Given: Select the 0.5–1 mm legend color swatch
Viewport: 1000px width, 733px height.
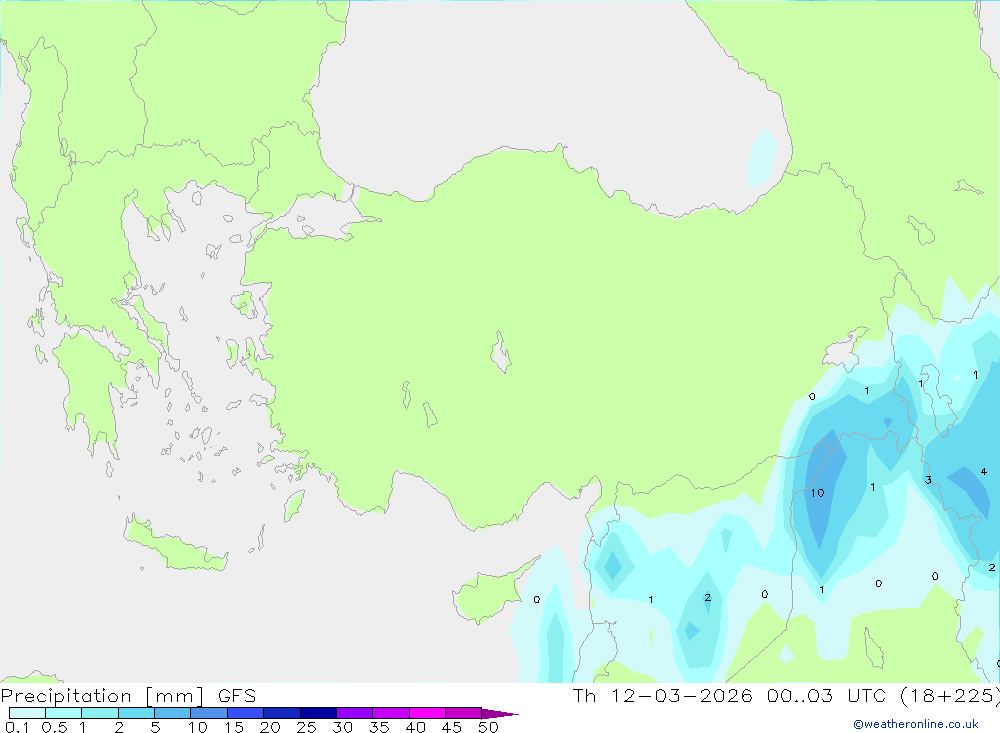Looking at the screenshot, I should 63,713.
